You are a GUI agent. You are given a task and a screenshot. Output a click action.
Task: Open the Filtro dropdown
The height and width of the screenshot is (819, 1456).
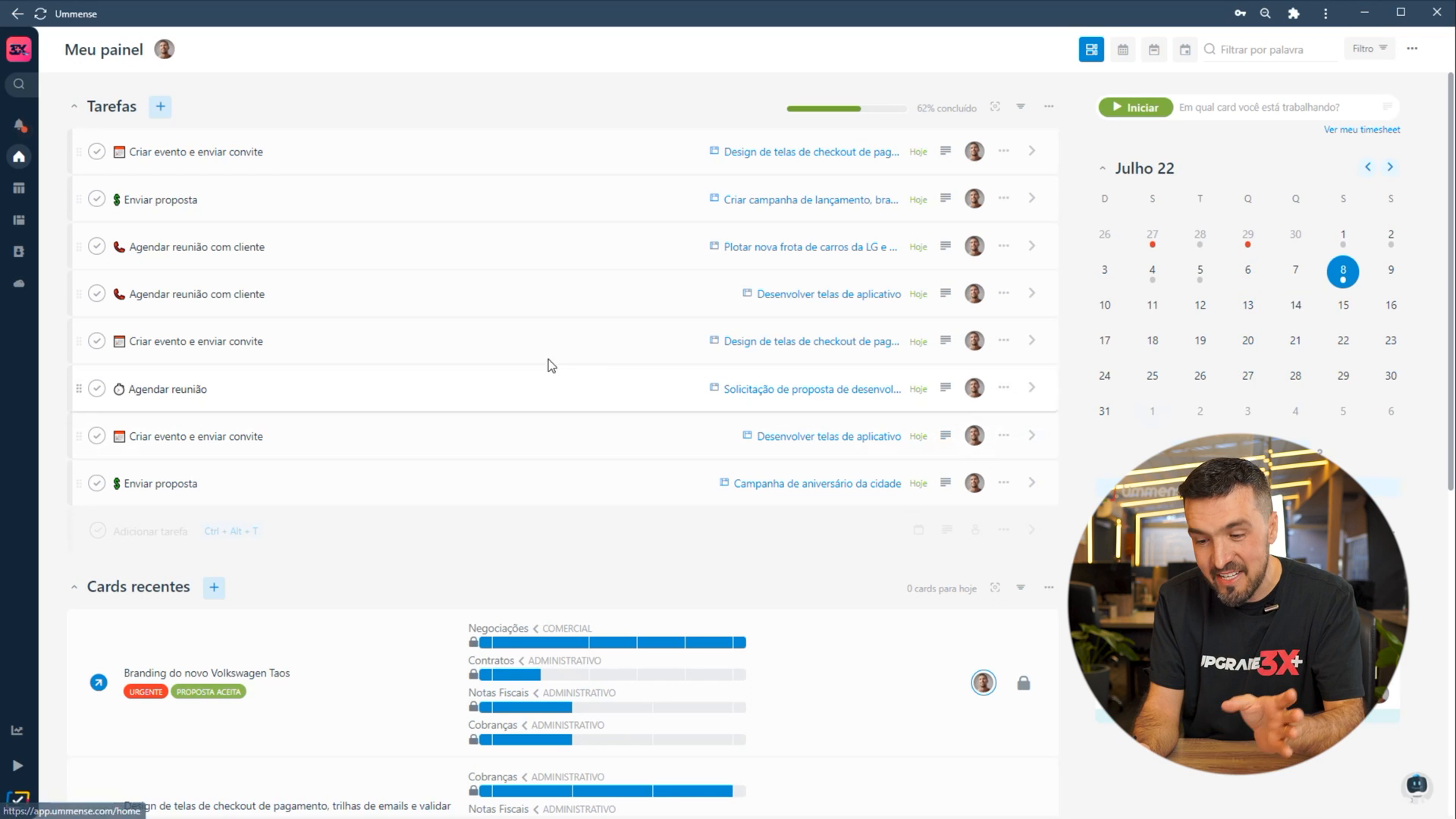1370,49
